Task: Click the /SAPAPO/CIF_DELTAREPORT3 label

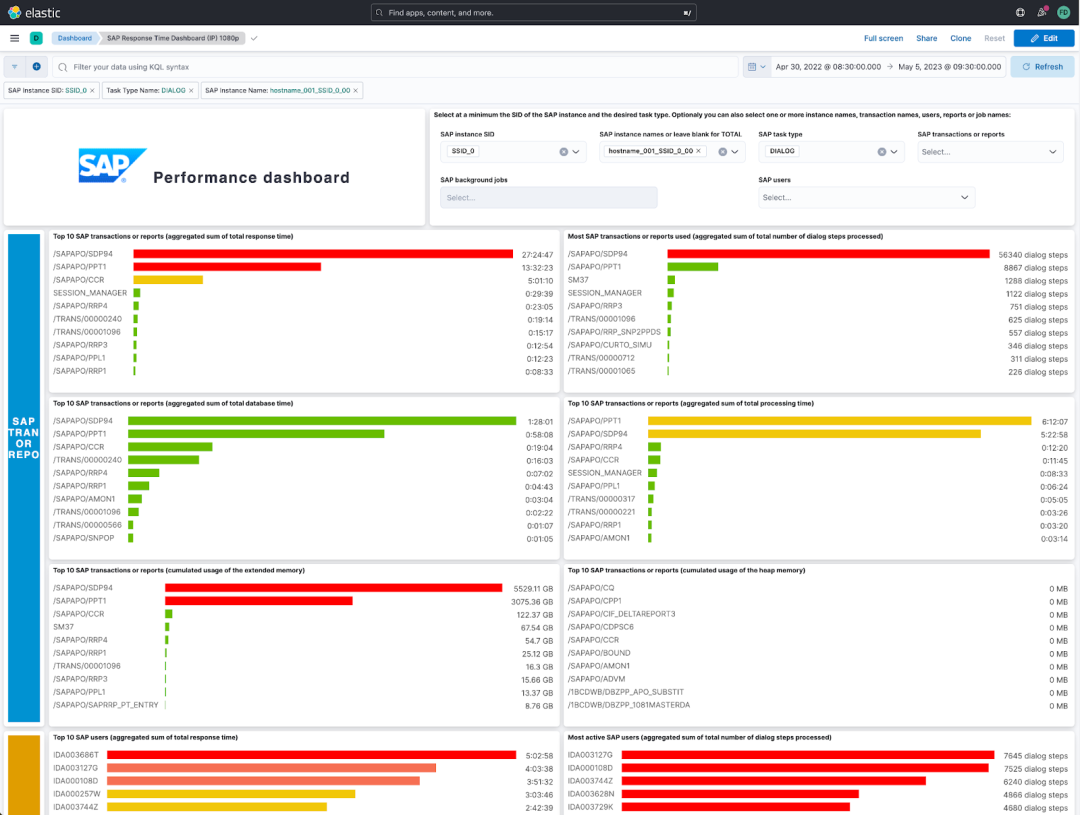Action: coord(621,614)
